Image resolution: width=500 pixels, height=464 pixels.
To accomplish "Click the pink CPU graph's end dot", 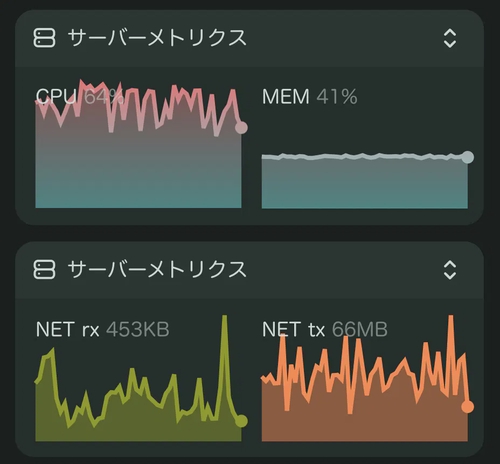I will (241, 127).
